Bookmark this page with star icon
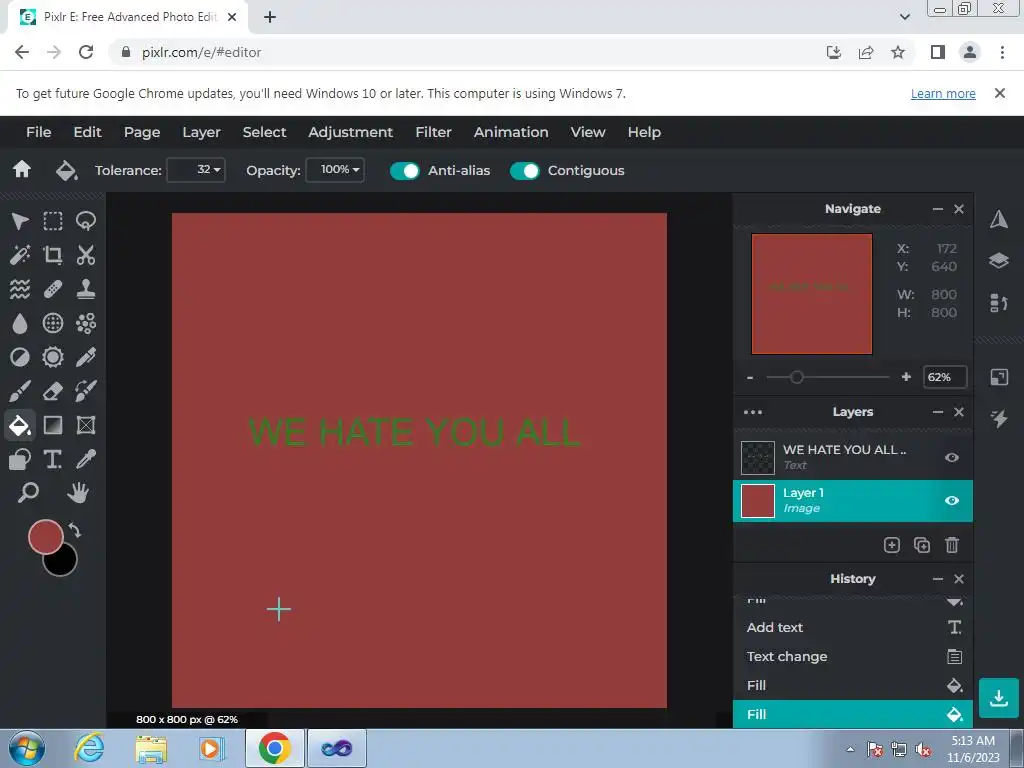Screen dimensions: 1024x768 pos(898,52)
